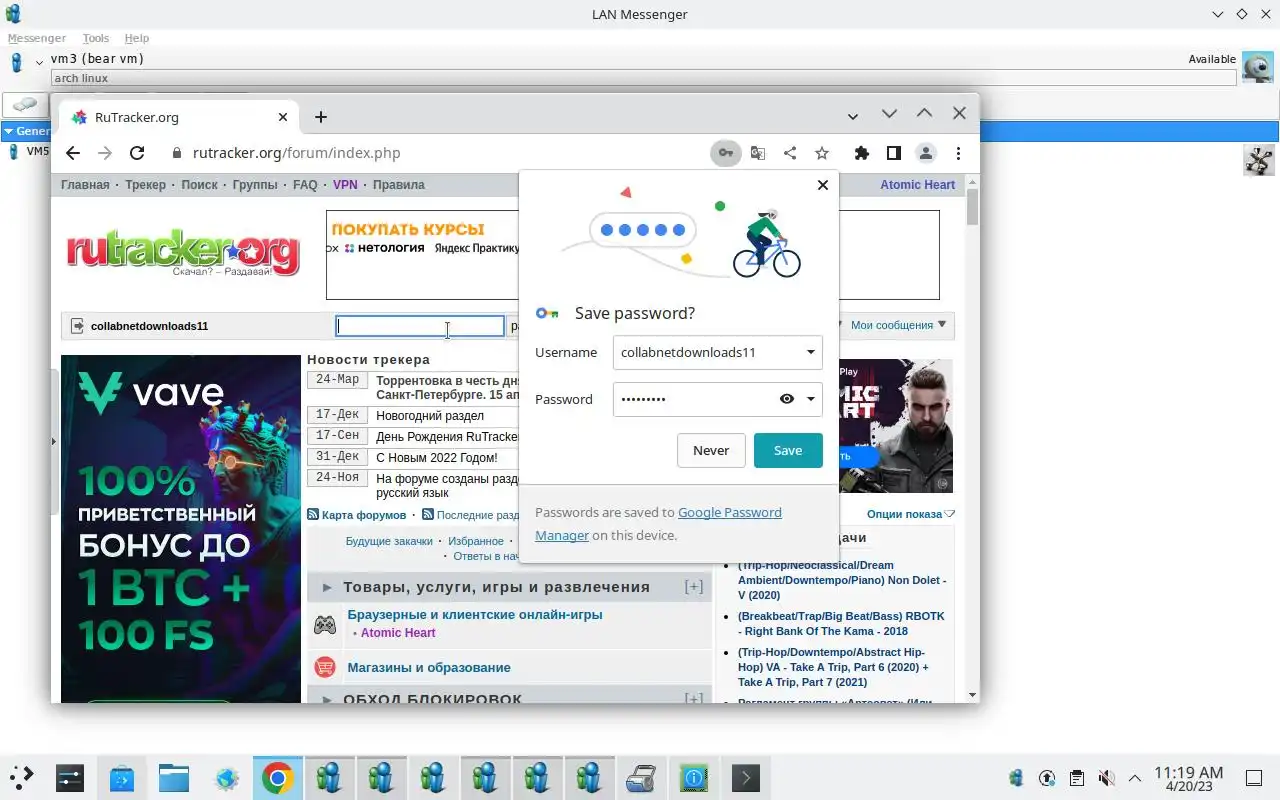Expand Товары, услуги section with [+] button

693,587
